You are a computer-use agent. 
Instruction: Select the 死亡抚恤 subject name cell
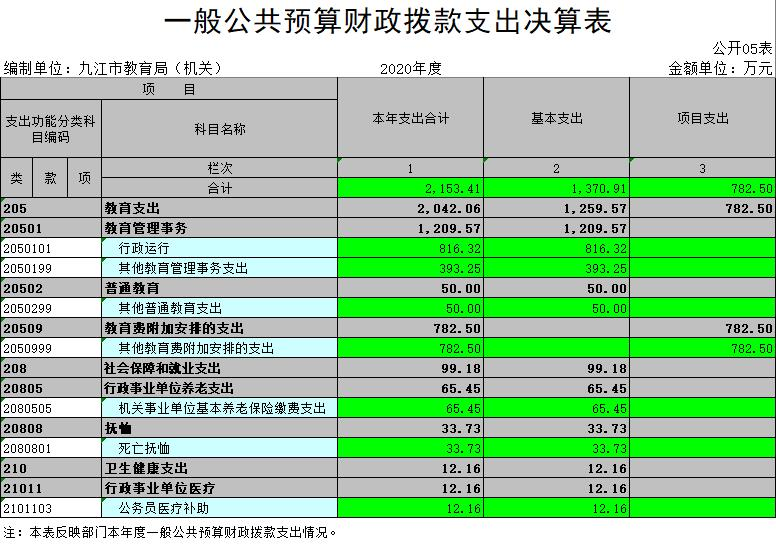(x=219, y=448)
